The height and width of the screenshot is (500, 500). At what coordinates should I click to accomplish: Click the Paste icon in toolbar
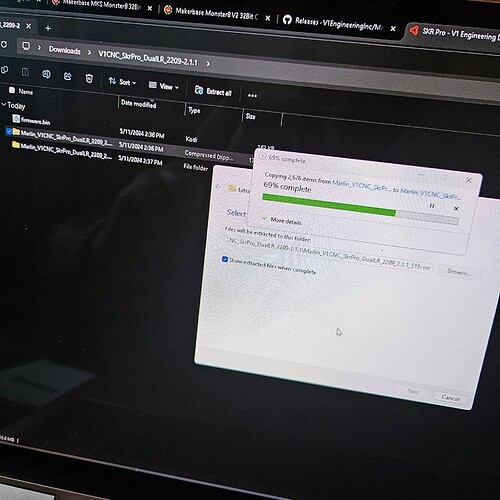25,72
